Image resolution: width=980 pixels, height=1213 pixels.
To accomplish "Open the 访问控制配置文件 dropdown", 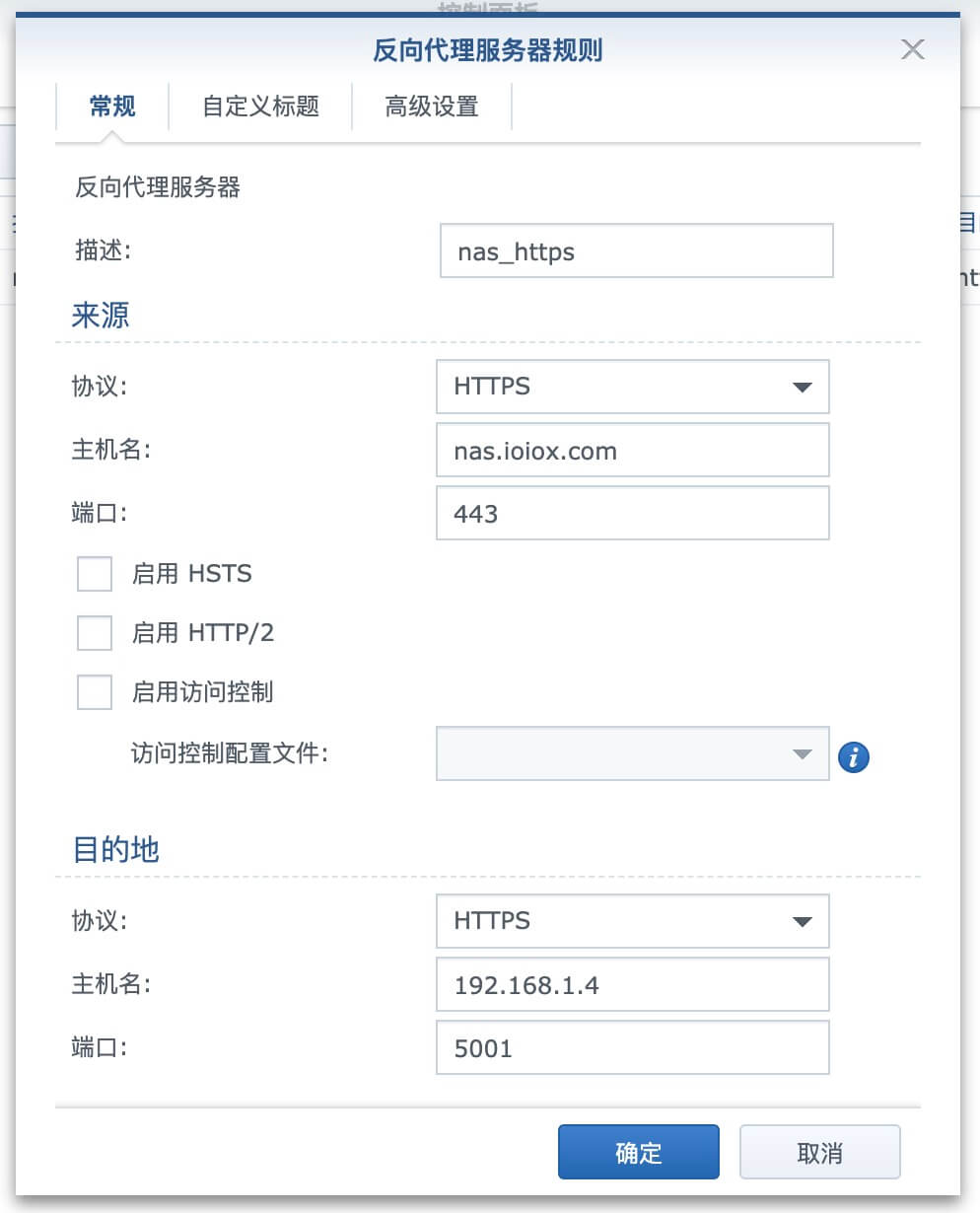I will pos(632,754).
